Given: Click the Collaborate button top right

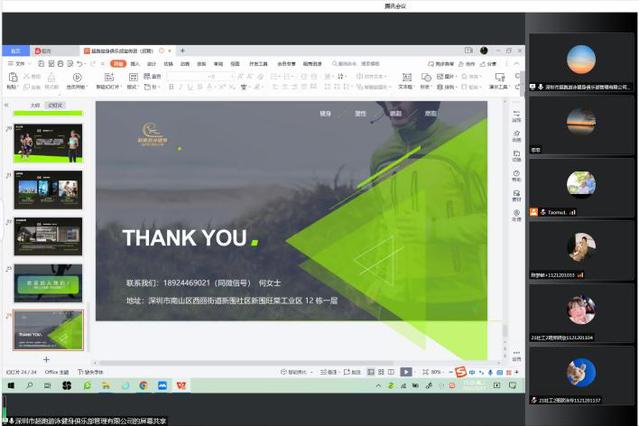Looking at the screenshot, I should 467,64.
